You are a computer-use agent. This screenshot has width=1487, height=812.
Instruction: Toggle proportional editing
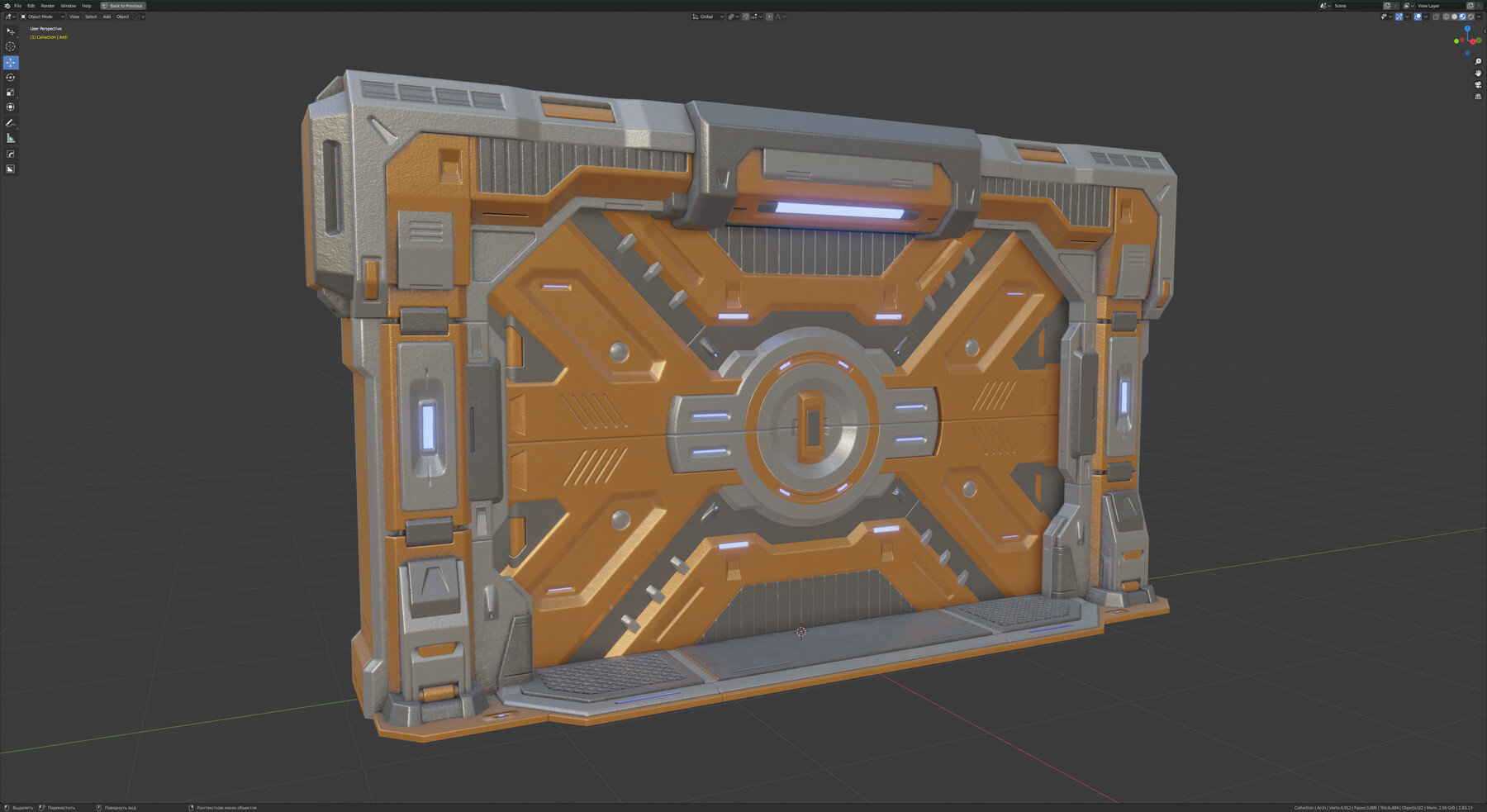pos(770,17)
